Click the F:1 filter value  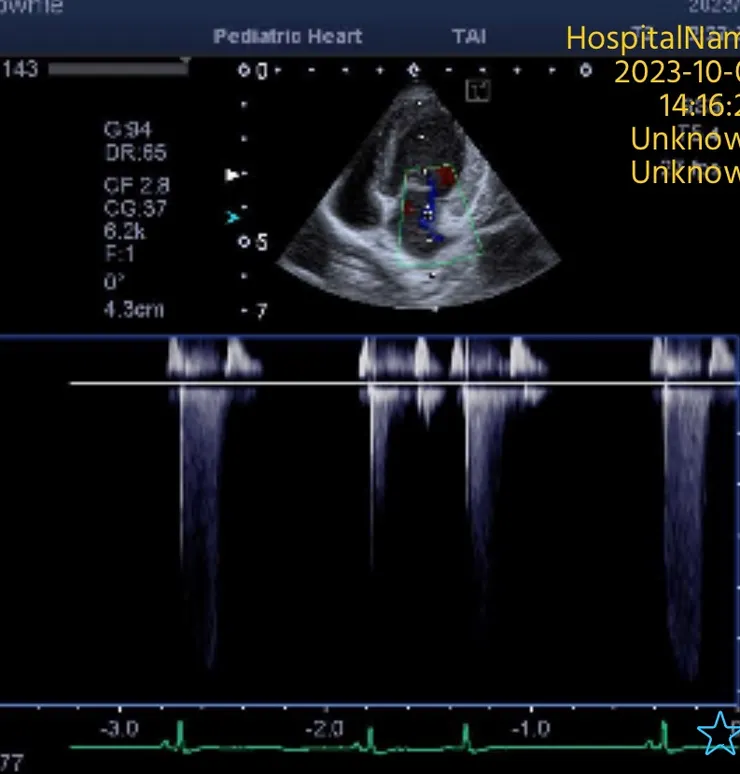(119, 254)
